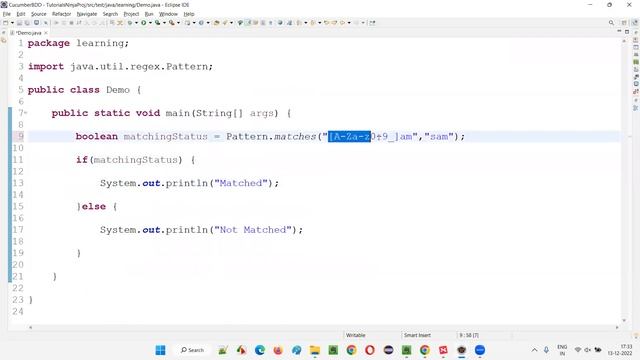Open the Refactor menu
Viewport: 640px width, 360px height.
pyautogui.click(x=61, y=14)
